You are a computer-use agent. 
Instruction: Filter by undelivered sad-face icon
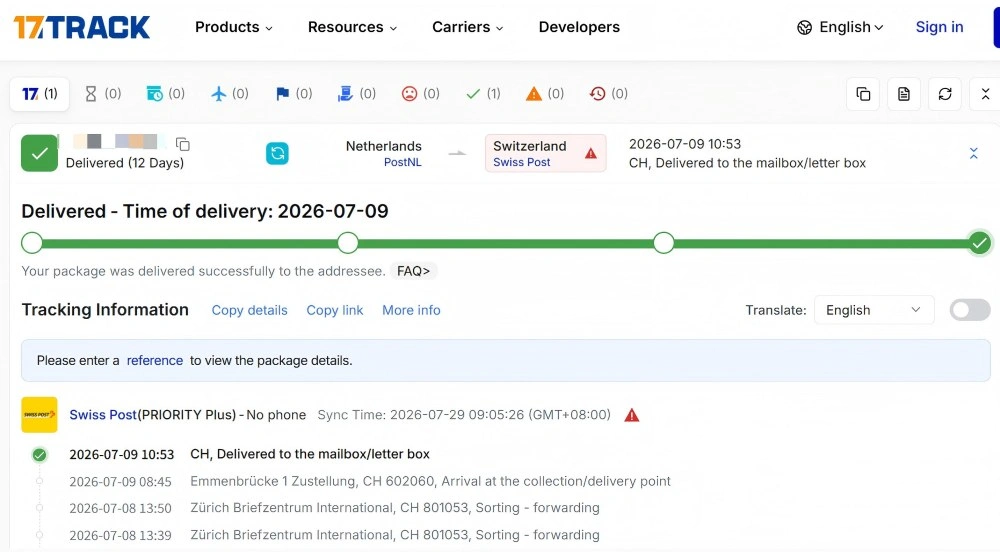[x=420, y=94]
